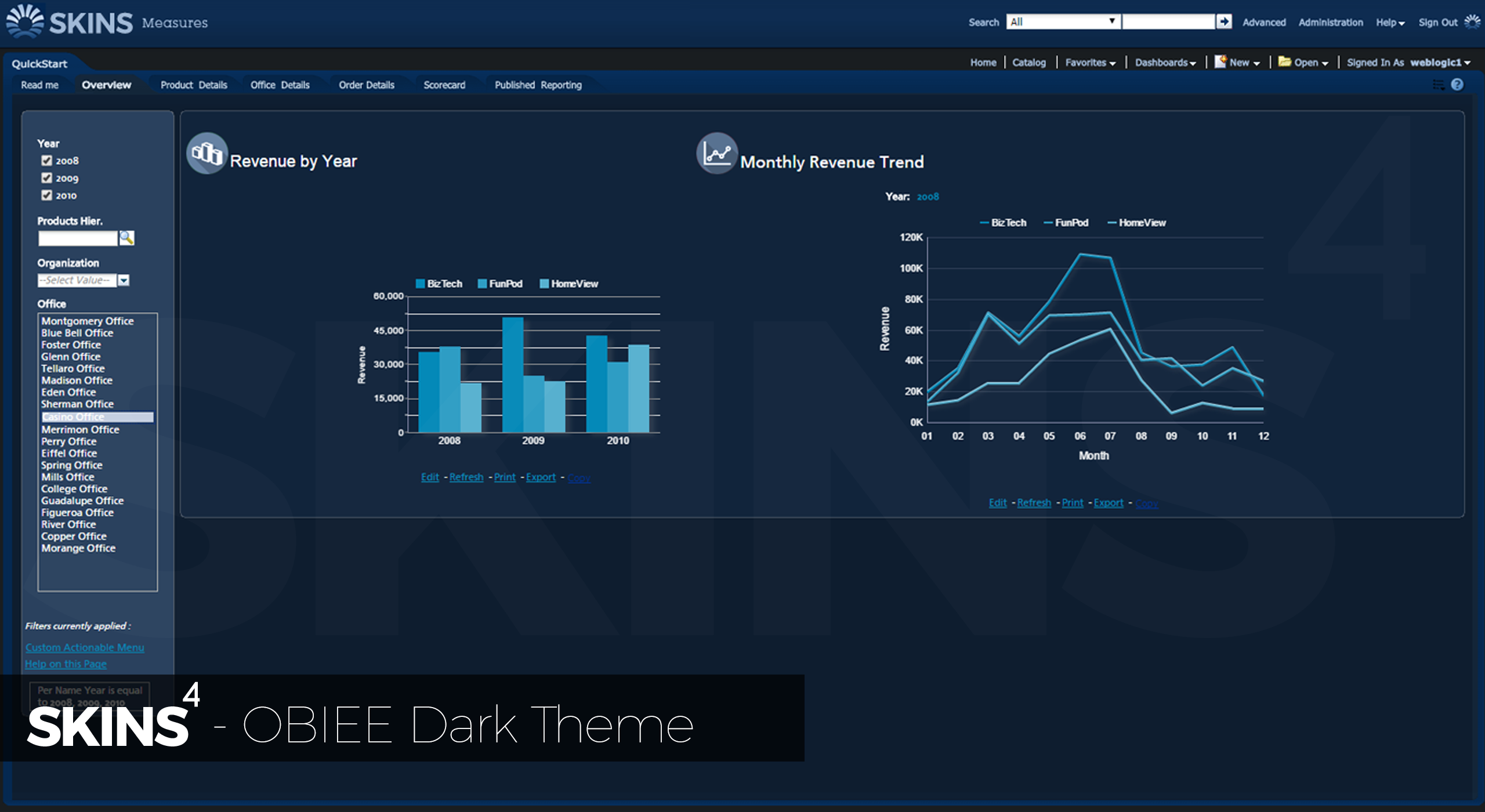Image resolution: width=1485 pixels, height=812 pixels.
Task: Click the search go arrow button
Action: point(1224,22)
